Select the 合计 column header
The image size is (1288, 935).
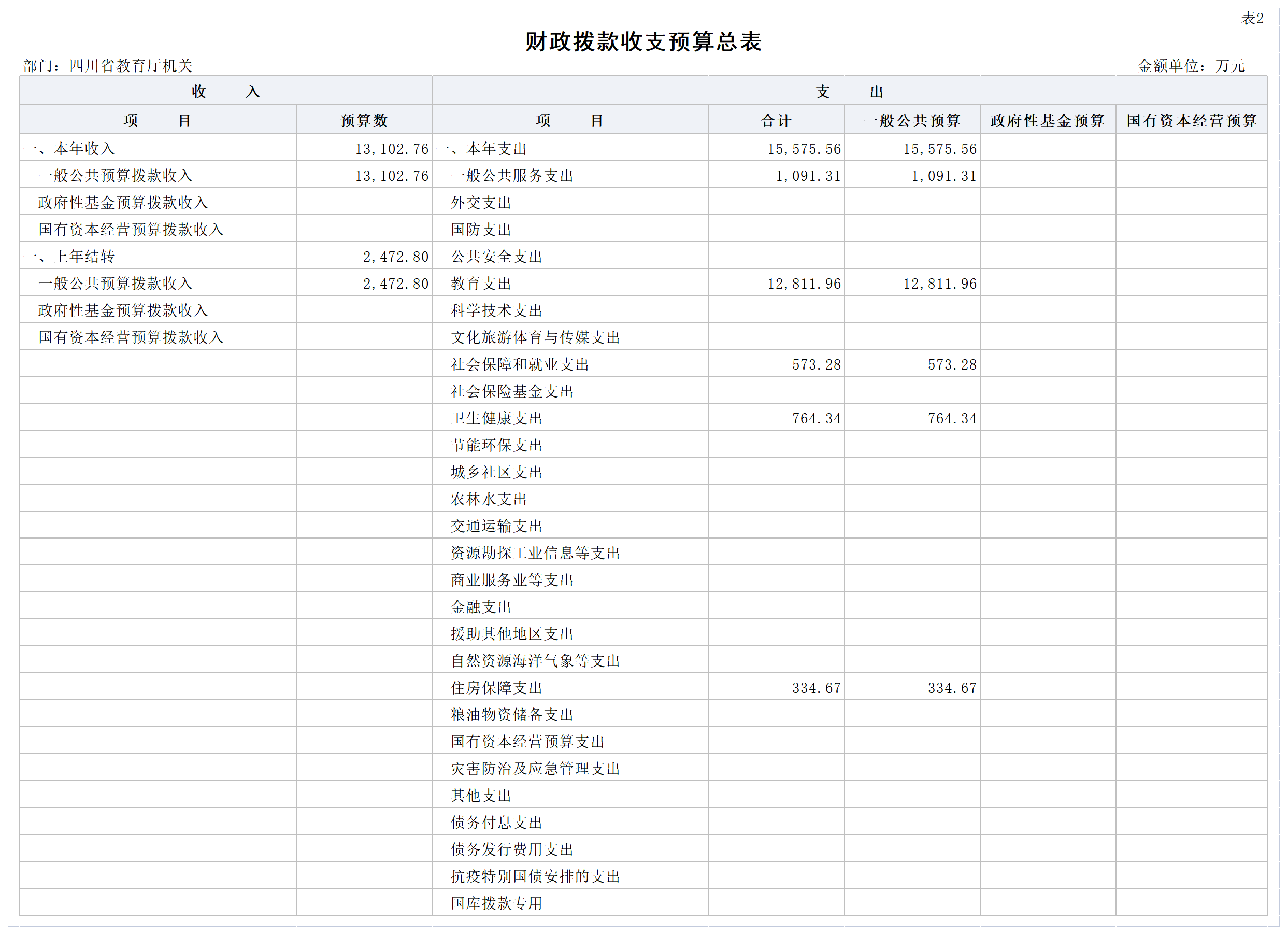pos(776,120)
